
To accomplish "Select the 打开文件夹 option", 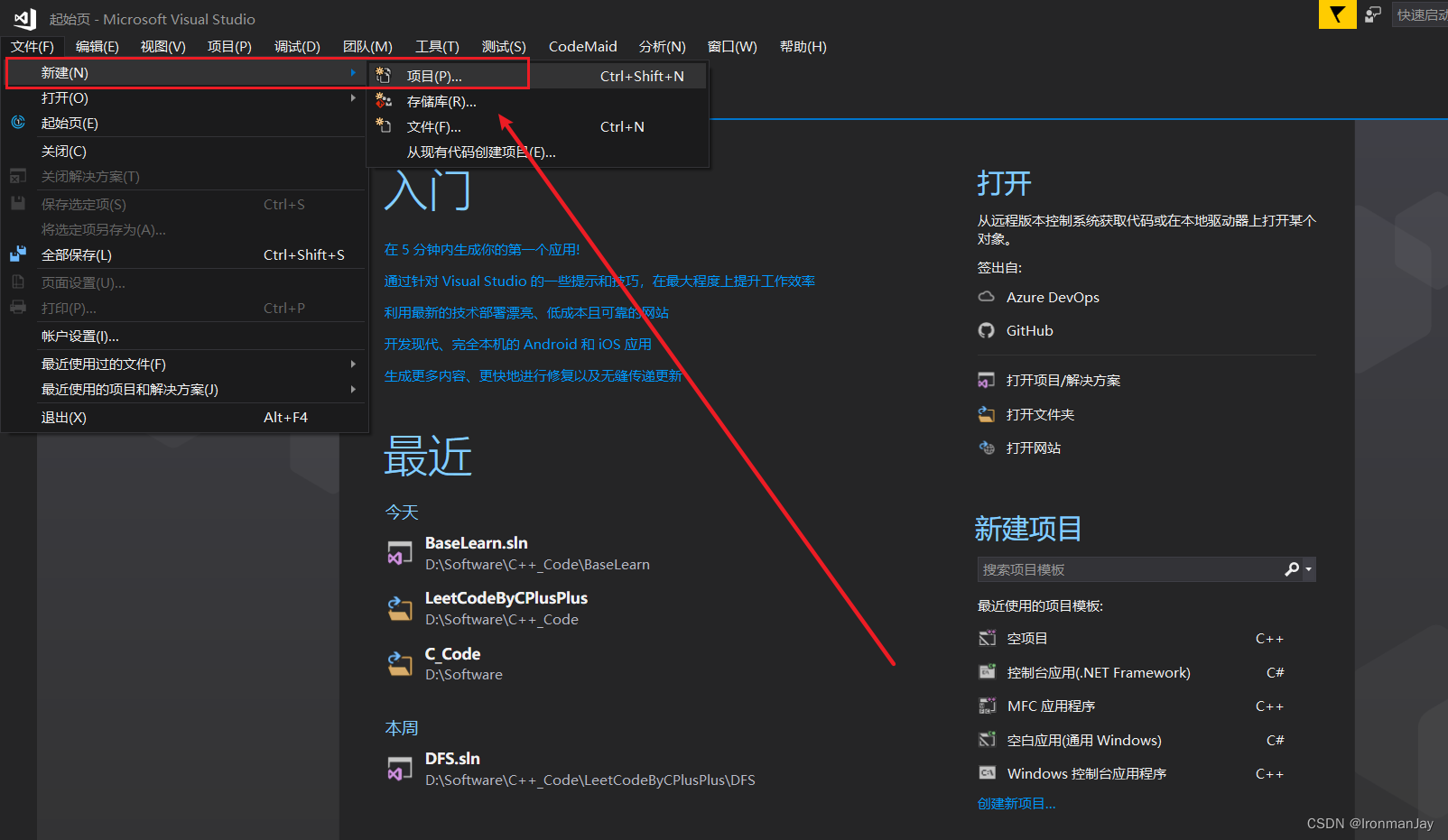I will click(x=1040, y=414).
